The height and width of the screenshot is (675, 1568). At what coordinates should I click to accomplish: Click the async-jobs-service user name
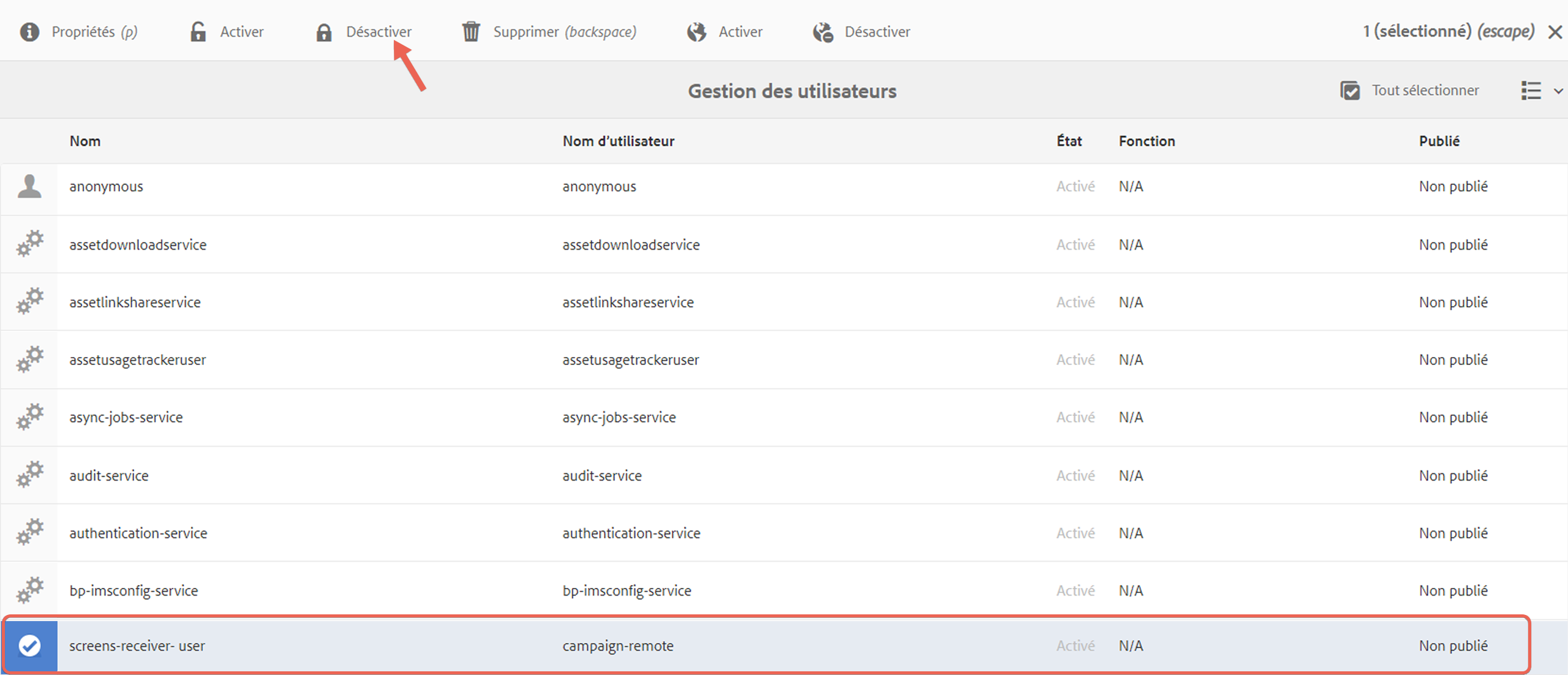(126, 417)
